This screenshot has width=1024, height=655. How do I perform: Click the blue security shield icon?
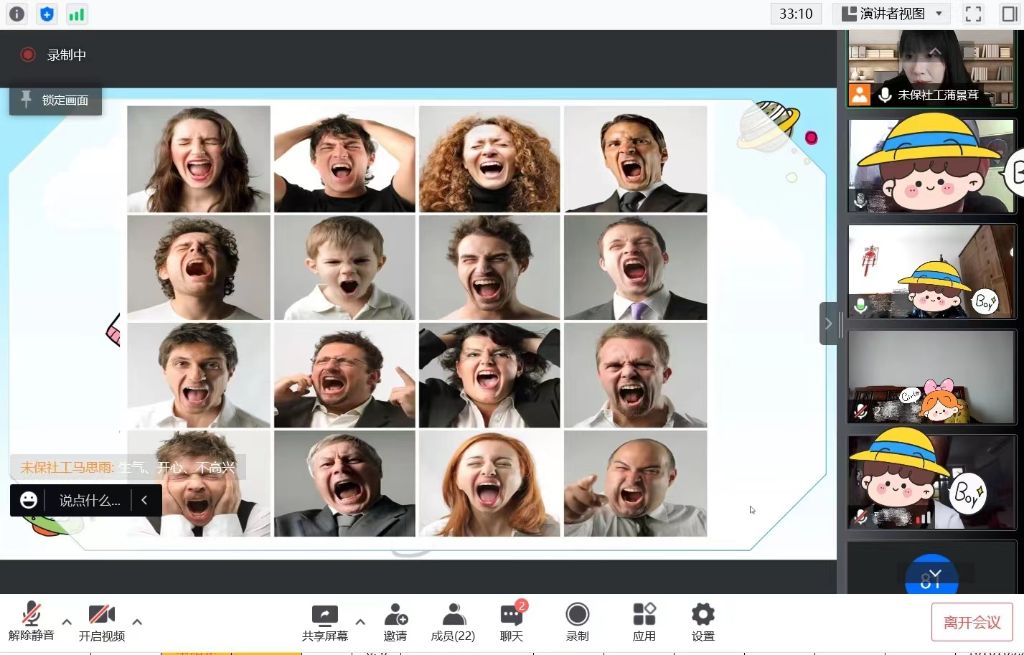click(46, 14)
